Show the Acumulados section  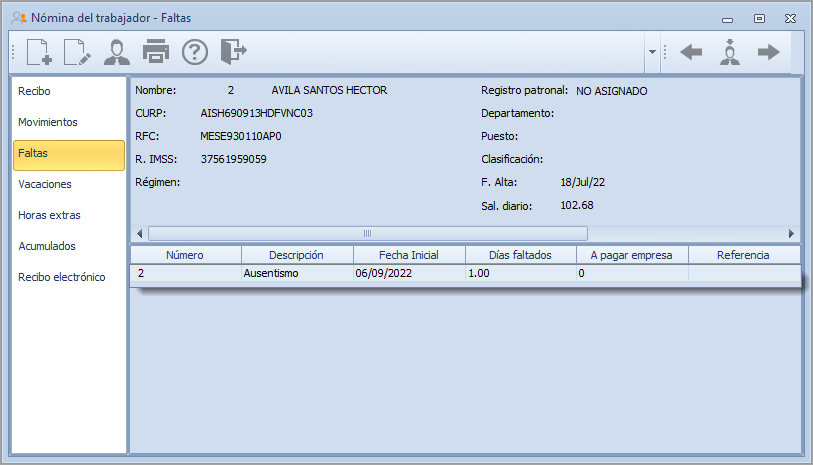coord(47,246)
